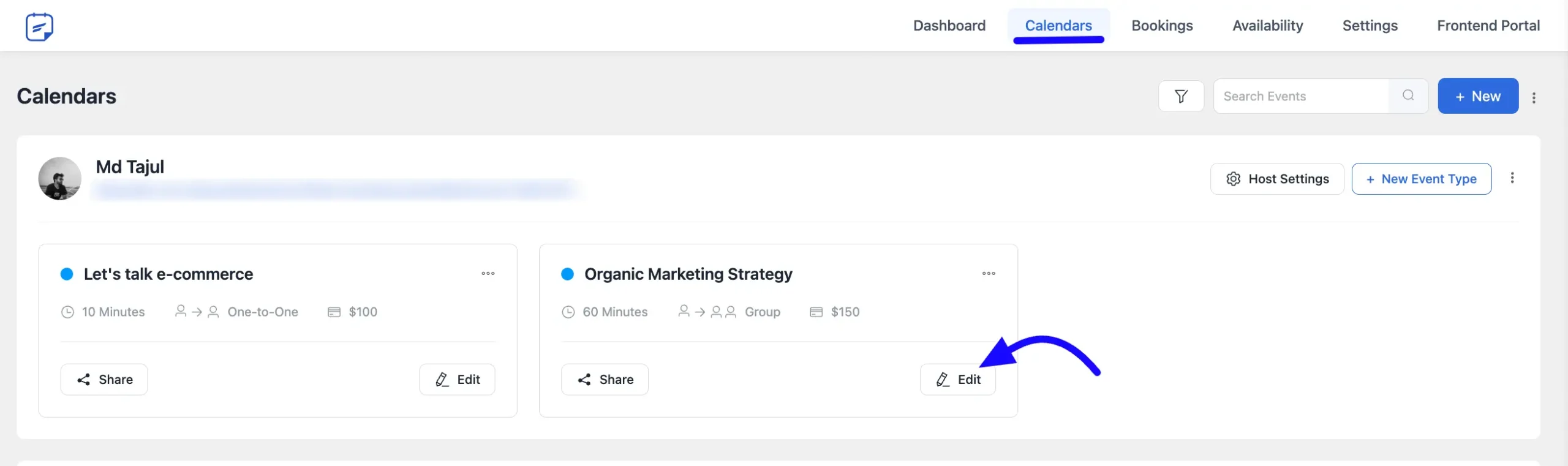This screenshot has height=466, width=1568.
Task: Click New Event Type button
Action: [x=1421, y=179]
